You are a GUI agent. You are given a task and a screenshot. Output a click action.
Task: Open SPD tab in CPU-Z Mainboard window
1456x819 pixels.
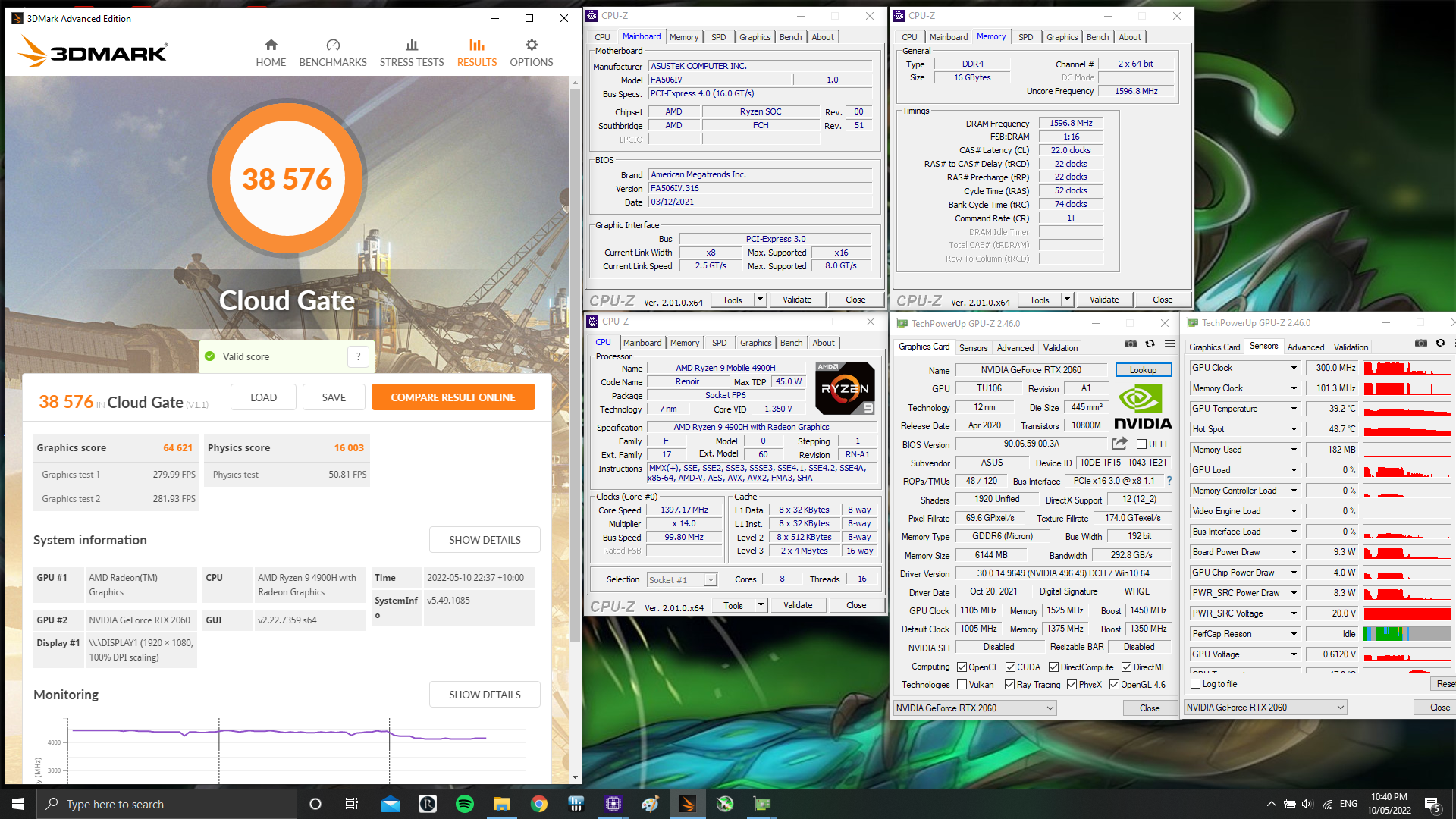tap(719, 37)
